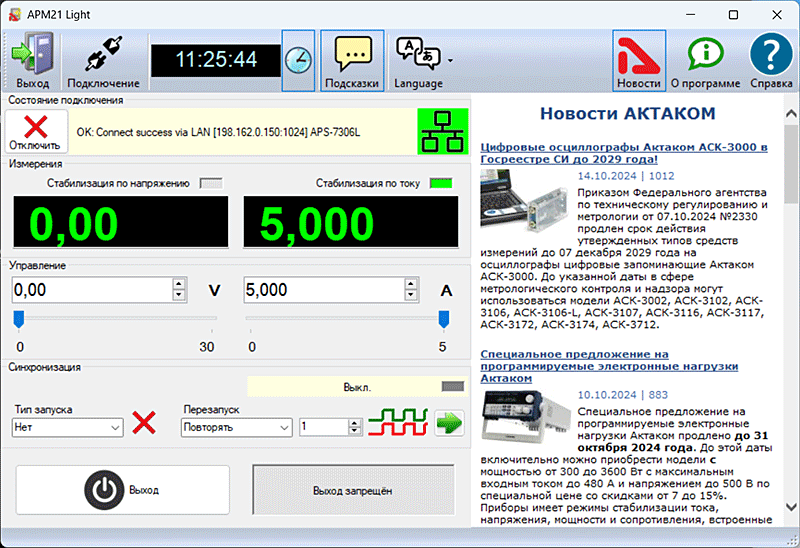Click the connection status OK message
Image resolution: width=800 pixels, height=548 pixels.
[218, 132]
